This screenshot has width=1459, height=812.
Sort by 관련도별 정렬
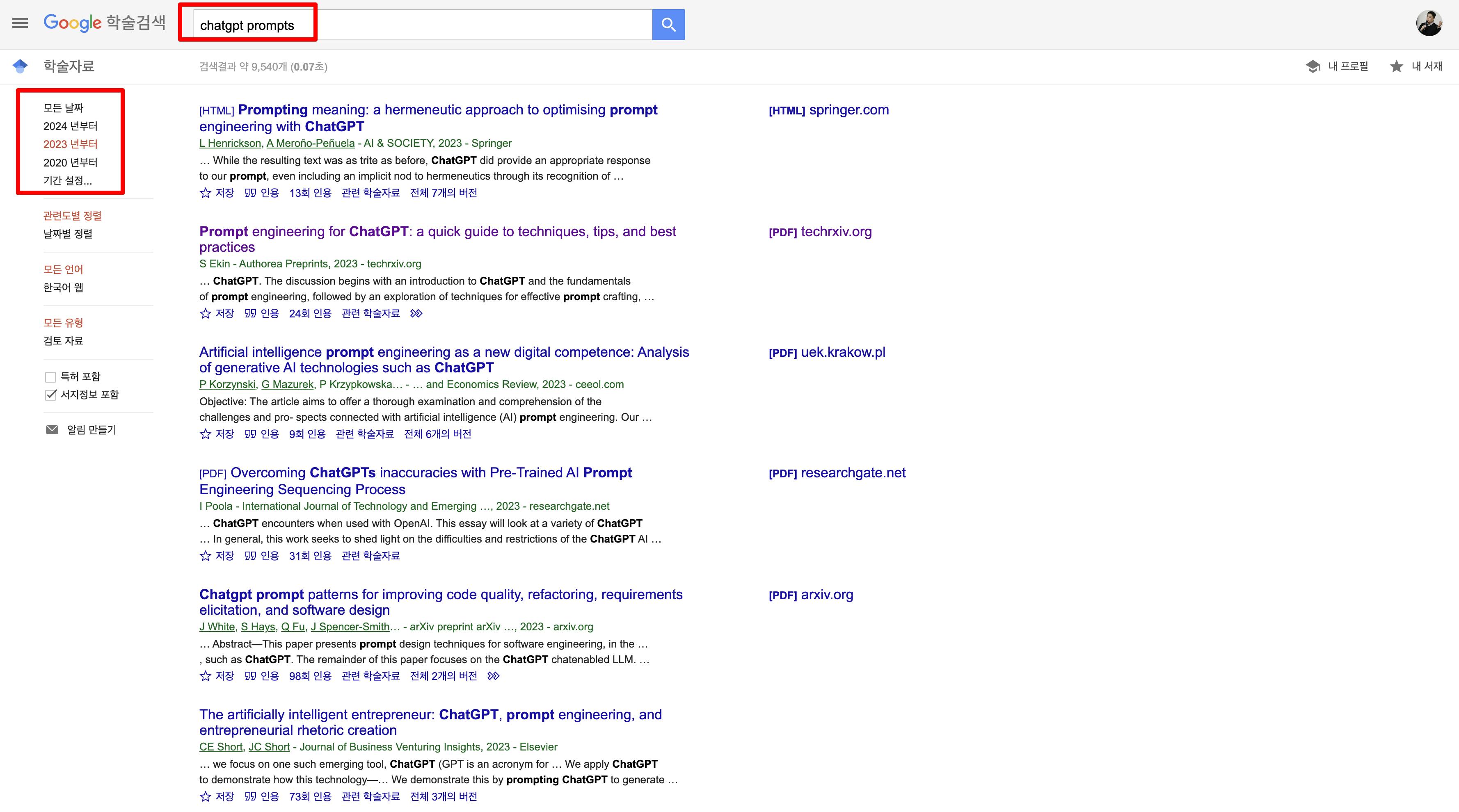[x=73, y=216]
